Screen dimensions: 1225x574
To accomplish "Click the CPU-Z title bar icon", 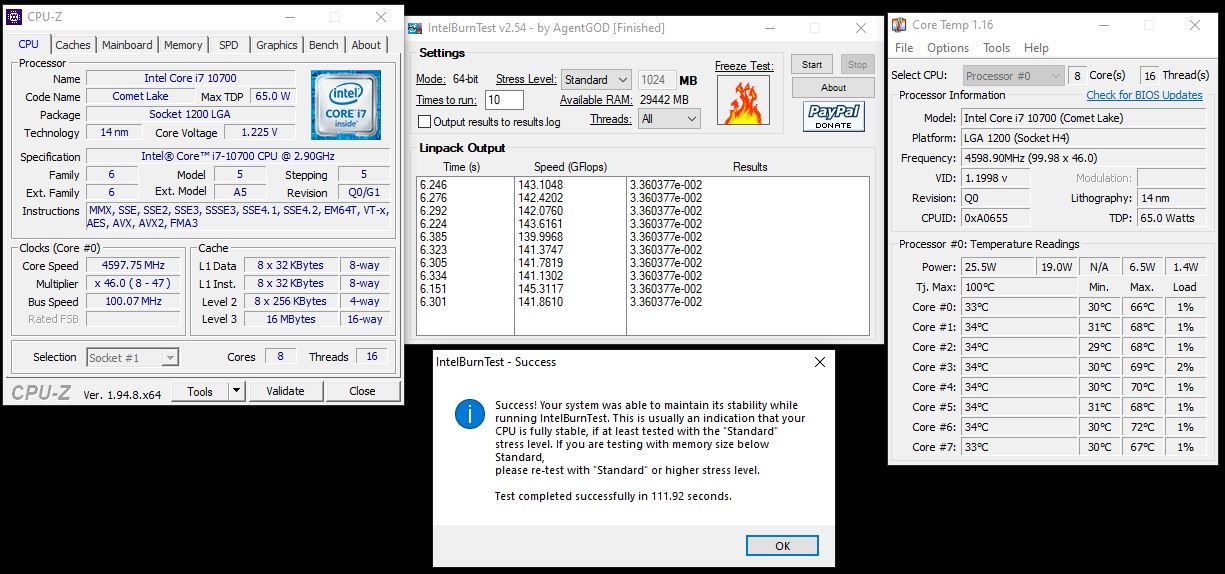I will tap(13, 17).
